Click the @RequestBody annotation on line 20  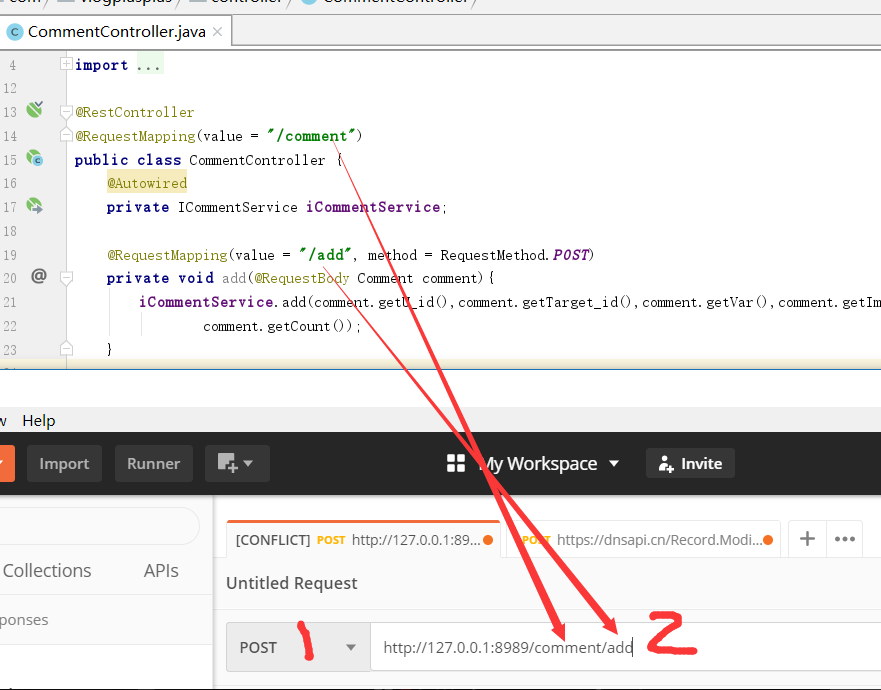pyautogui.click(x=302, y=278)
